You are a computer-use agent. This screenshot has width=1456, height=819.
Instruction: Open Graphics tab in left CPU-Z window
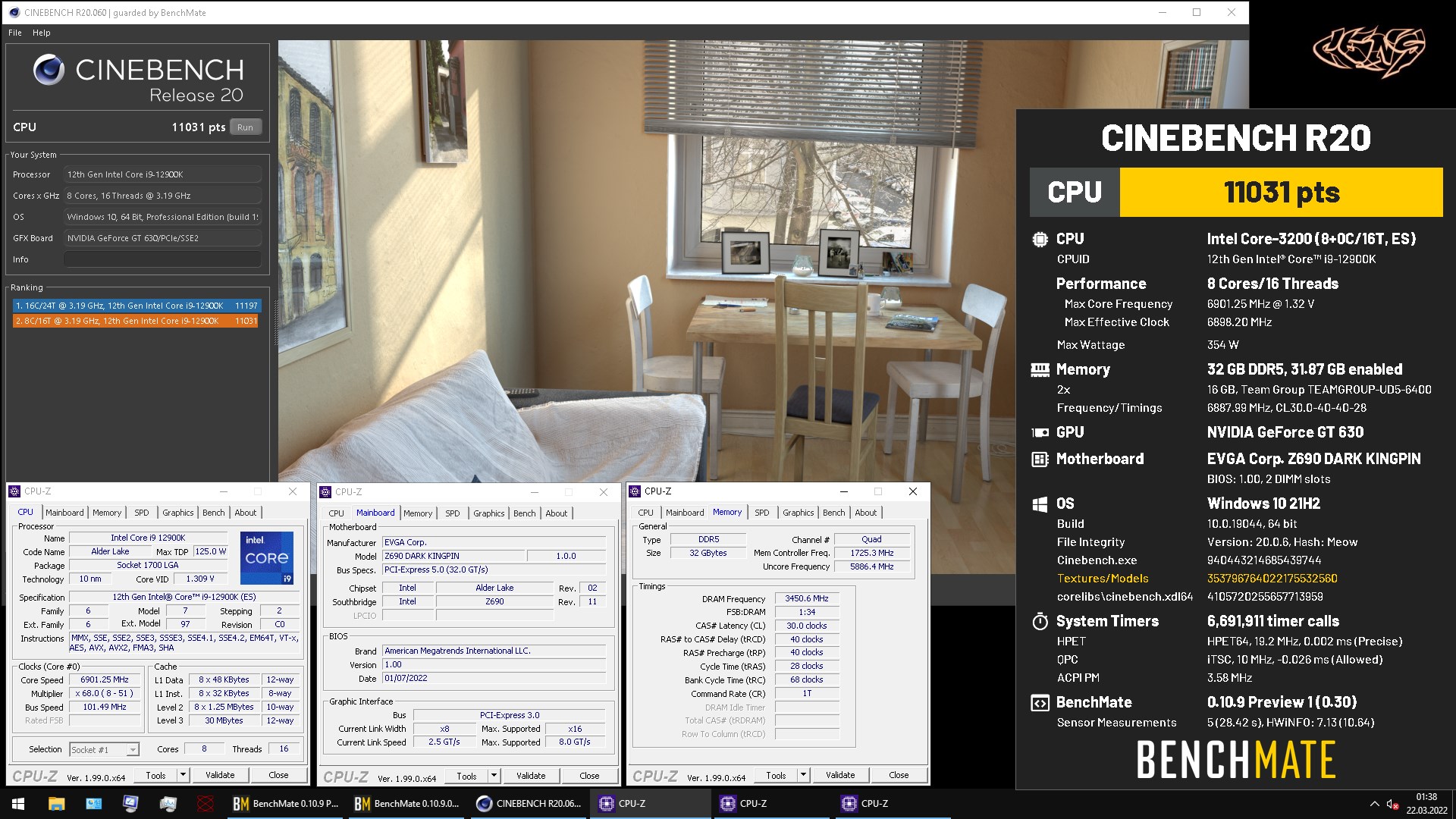(178, 513)
